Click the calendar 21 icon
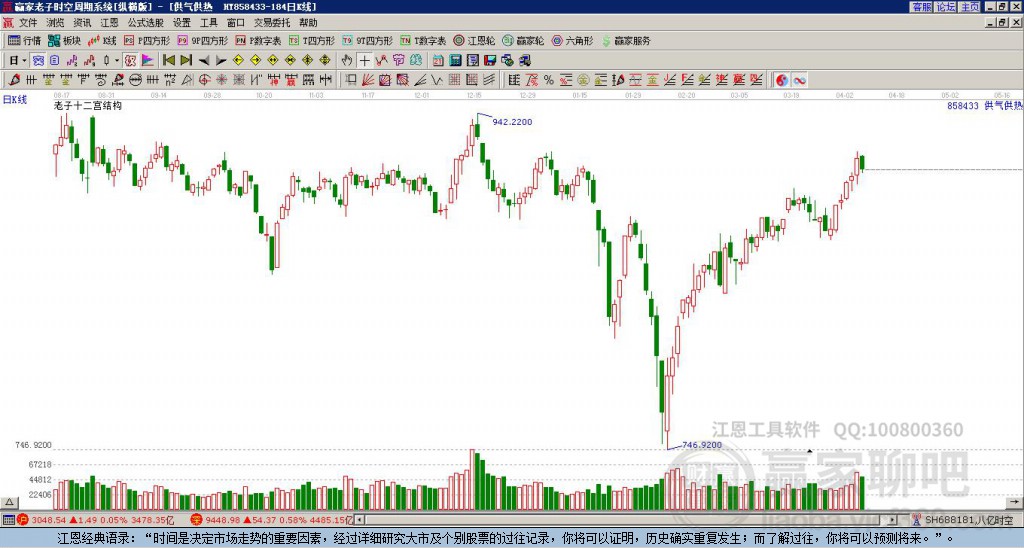Image resolution: width=1024 pixels, height=548 pixels. [x=438, y=61]
